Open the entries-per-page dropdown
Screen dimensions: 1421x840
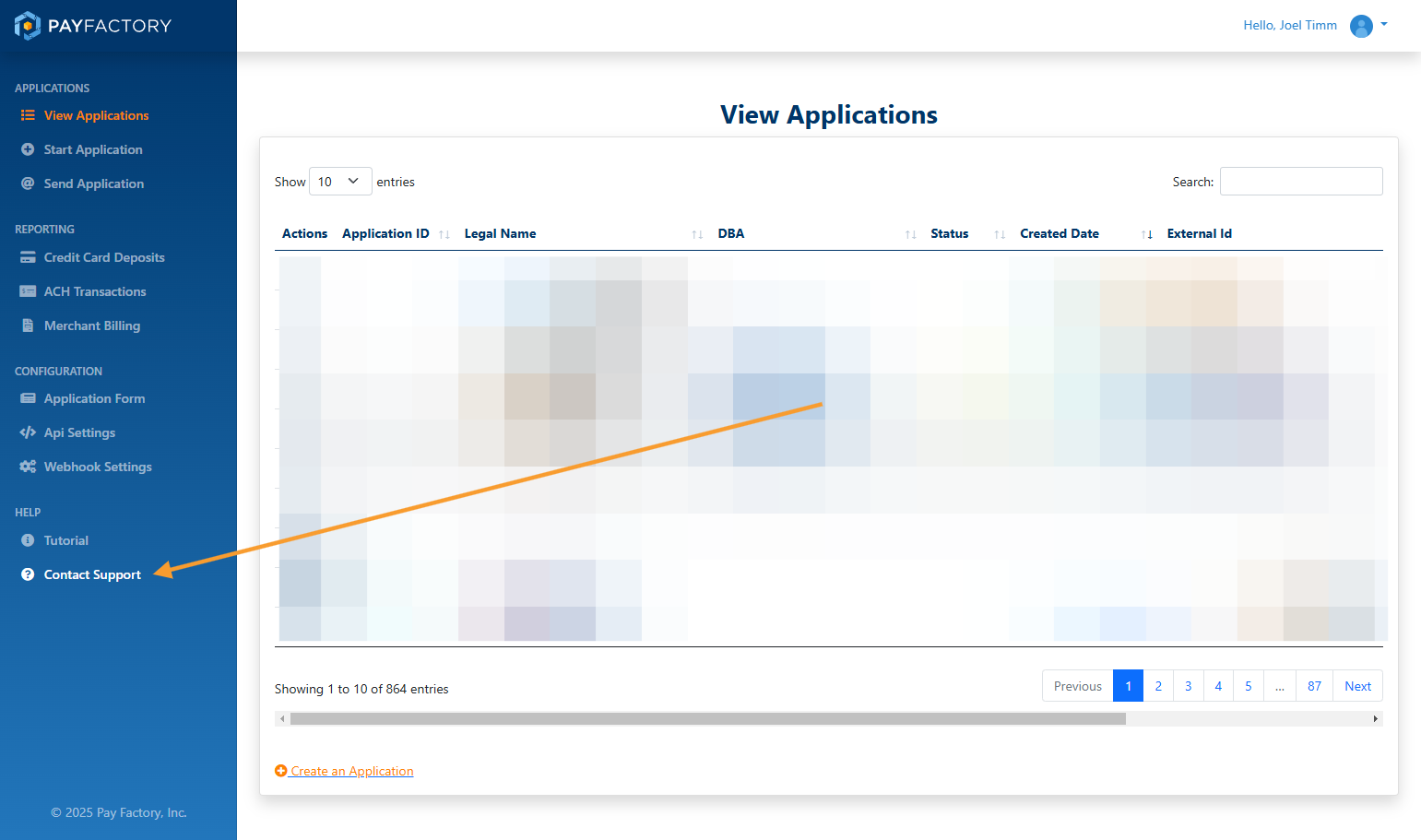pyautogui.click(x=340, y=182)
